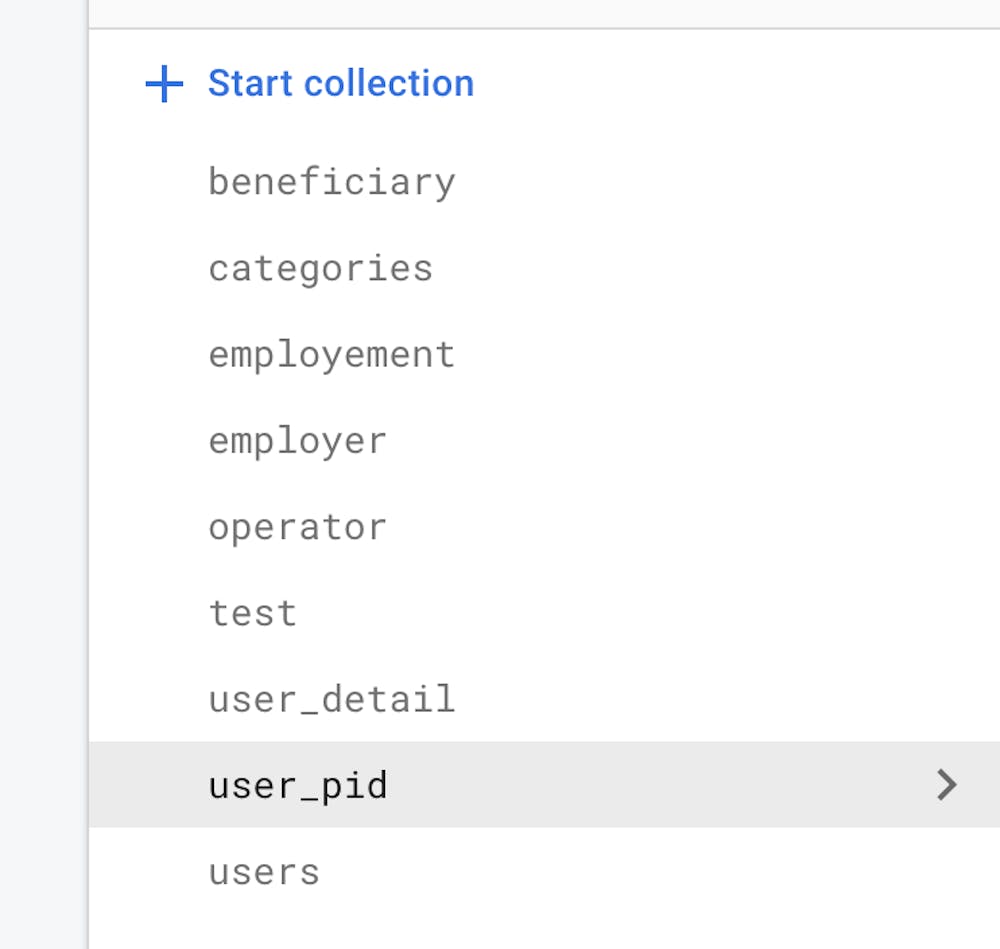Image resolution: width=1000 pixels, height=949 pixels.
Task: Open the collection listed directly above employer
Action: 331,354
